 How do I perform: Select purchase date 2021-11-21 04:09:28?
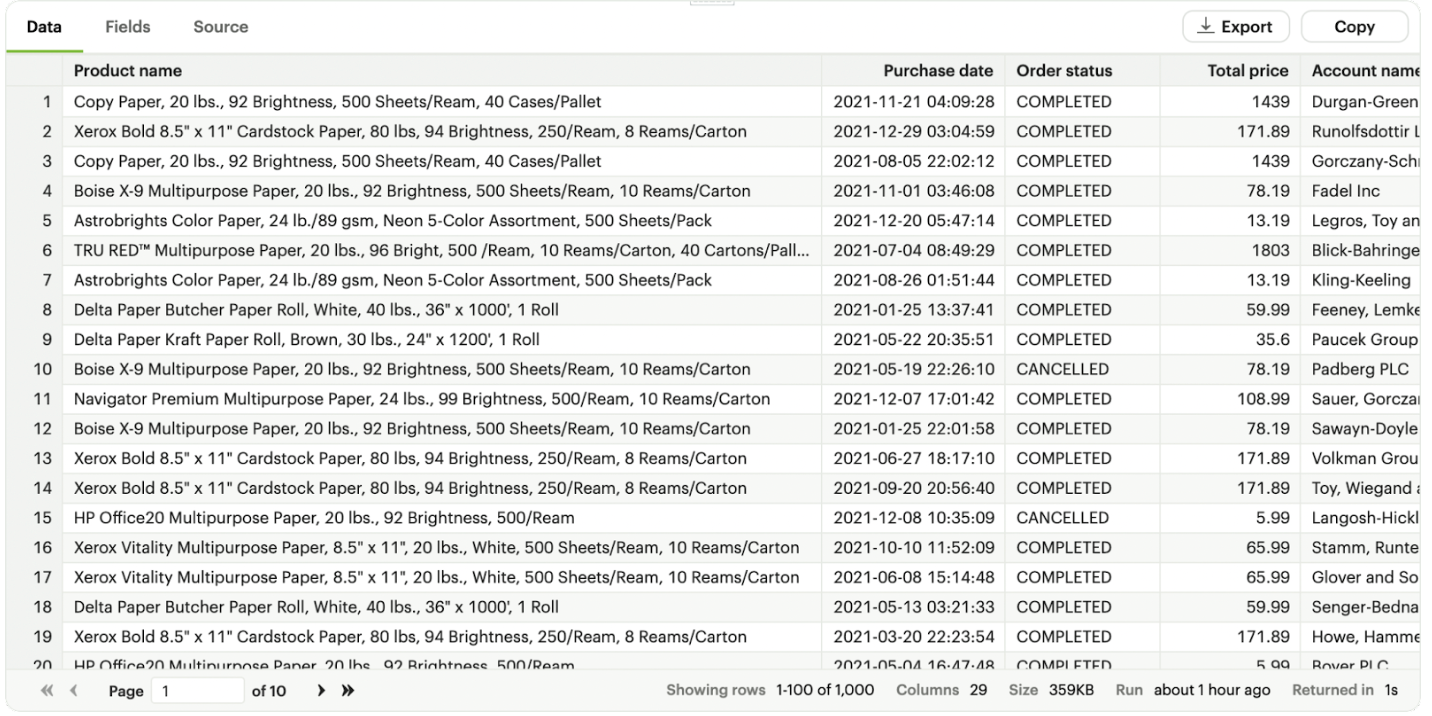pos(913,101)
